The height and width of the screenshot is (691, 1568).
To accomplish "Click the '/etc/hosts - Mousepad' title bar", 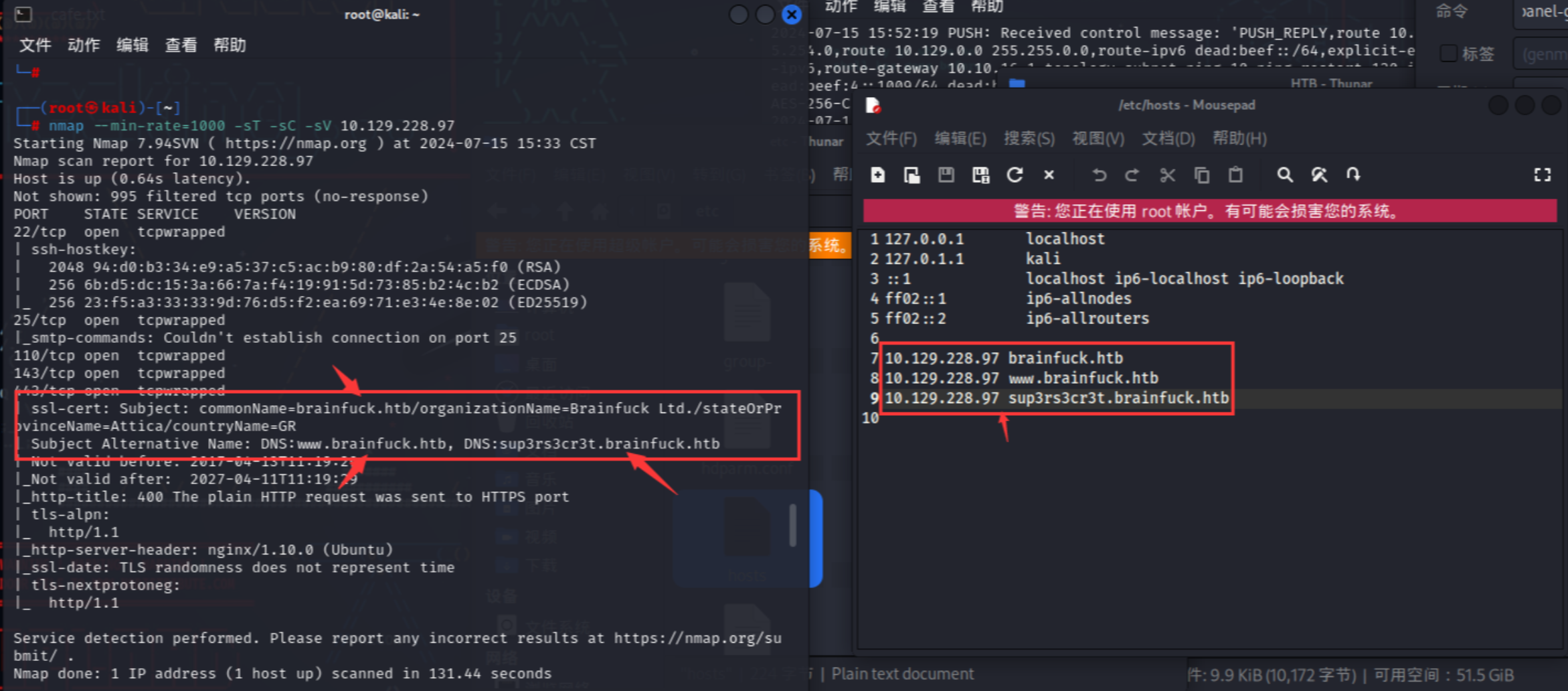I will (1186, 105).
